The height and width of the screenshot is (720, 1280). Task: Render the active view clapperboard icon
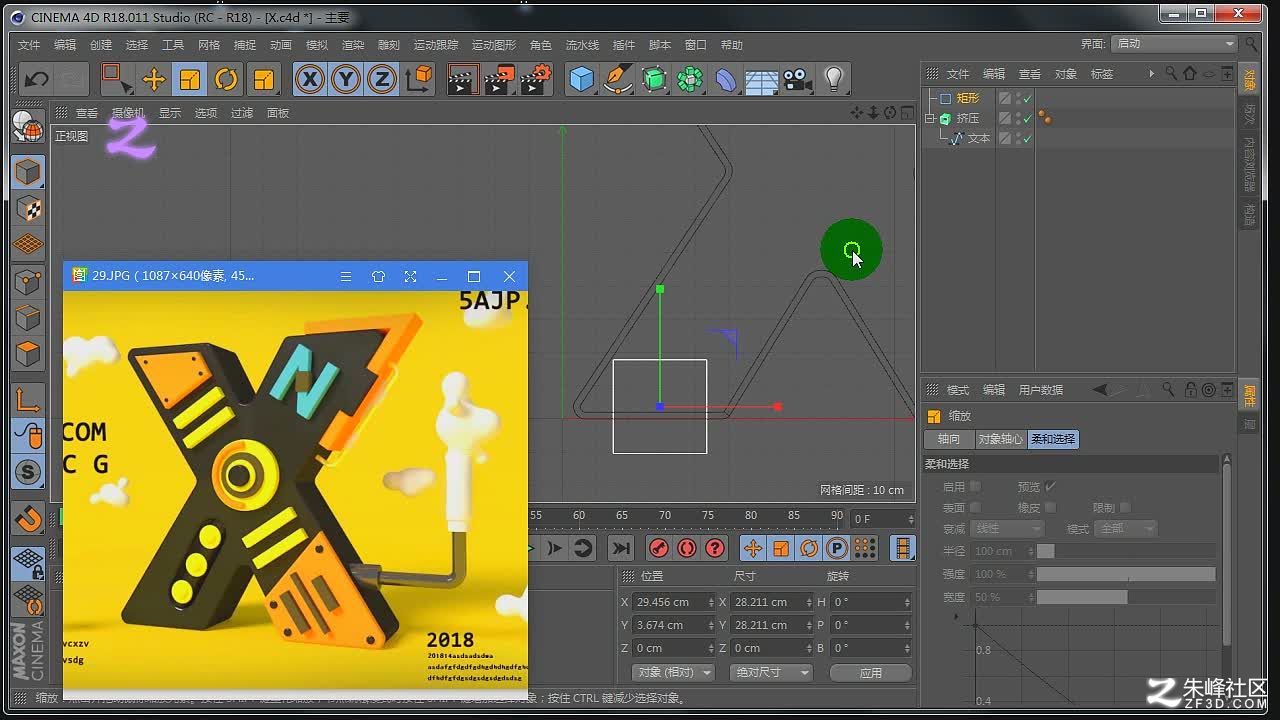coord(463,79)
